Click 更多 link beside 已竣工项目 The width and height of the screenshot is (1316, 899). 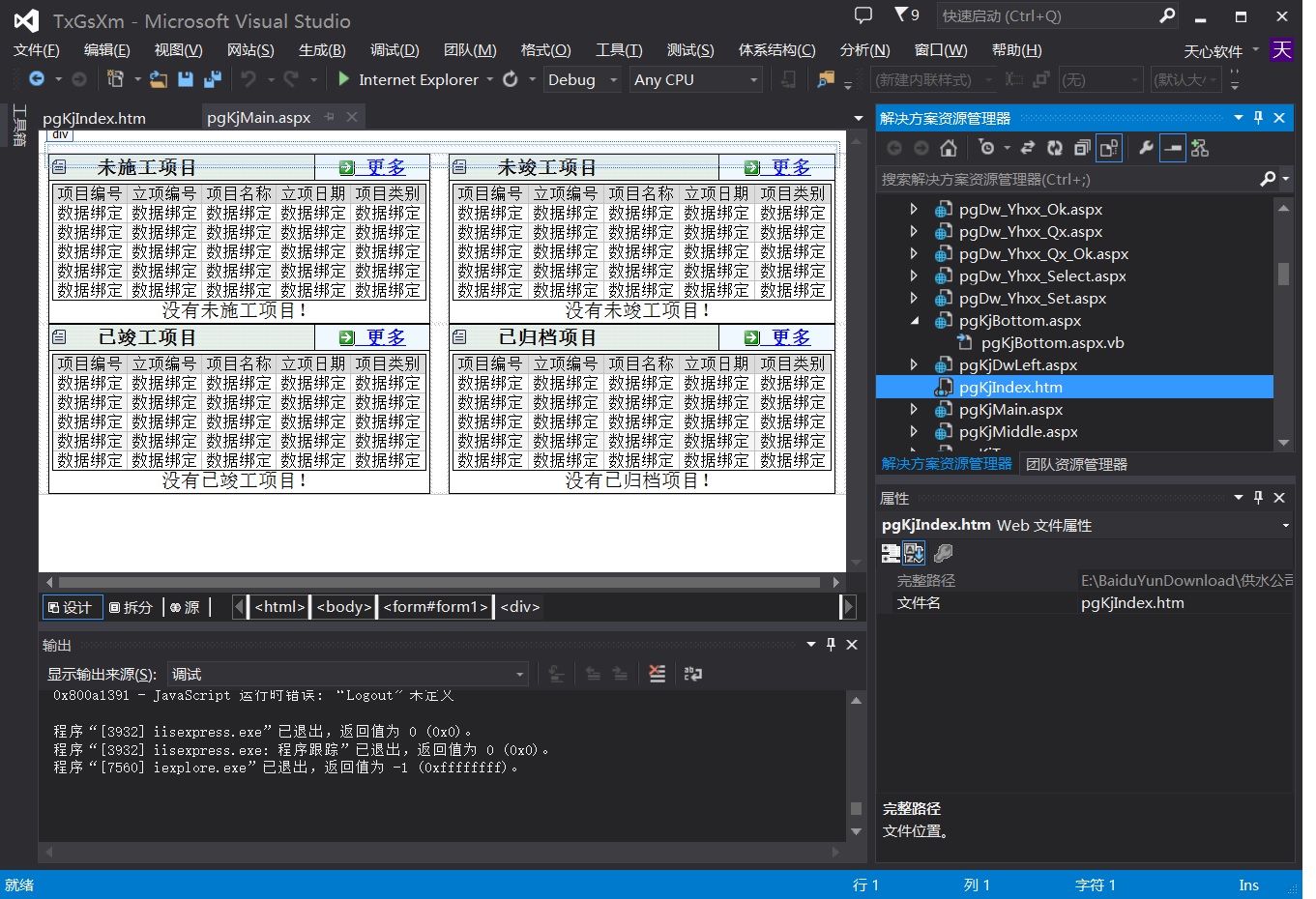[386, 337]
